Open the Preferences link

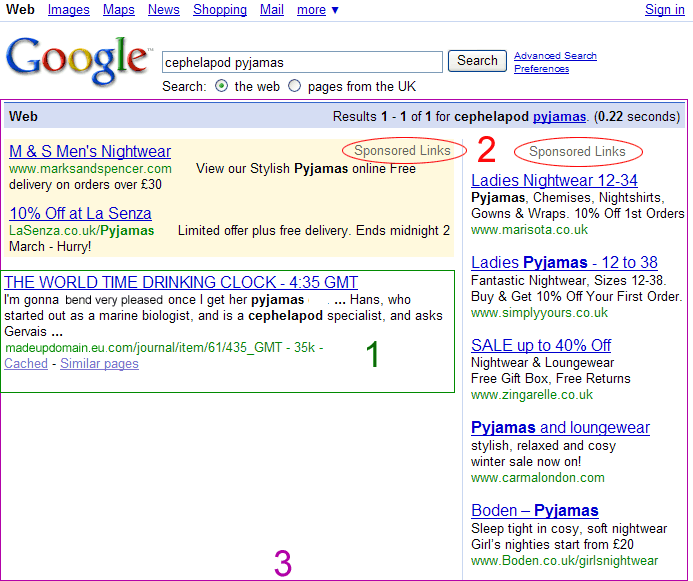point(541,69)
